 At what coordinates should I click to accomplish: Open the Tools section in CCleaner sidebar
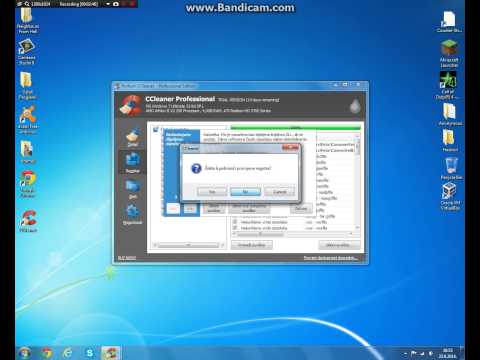coord(133,189)
